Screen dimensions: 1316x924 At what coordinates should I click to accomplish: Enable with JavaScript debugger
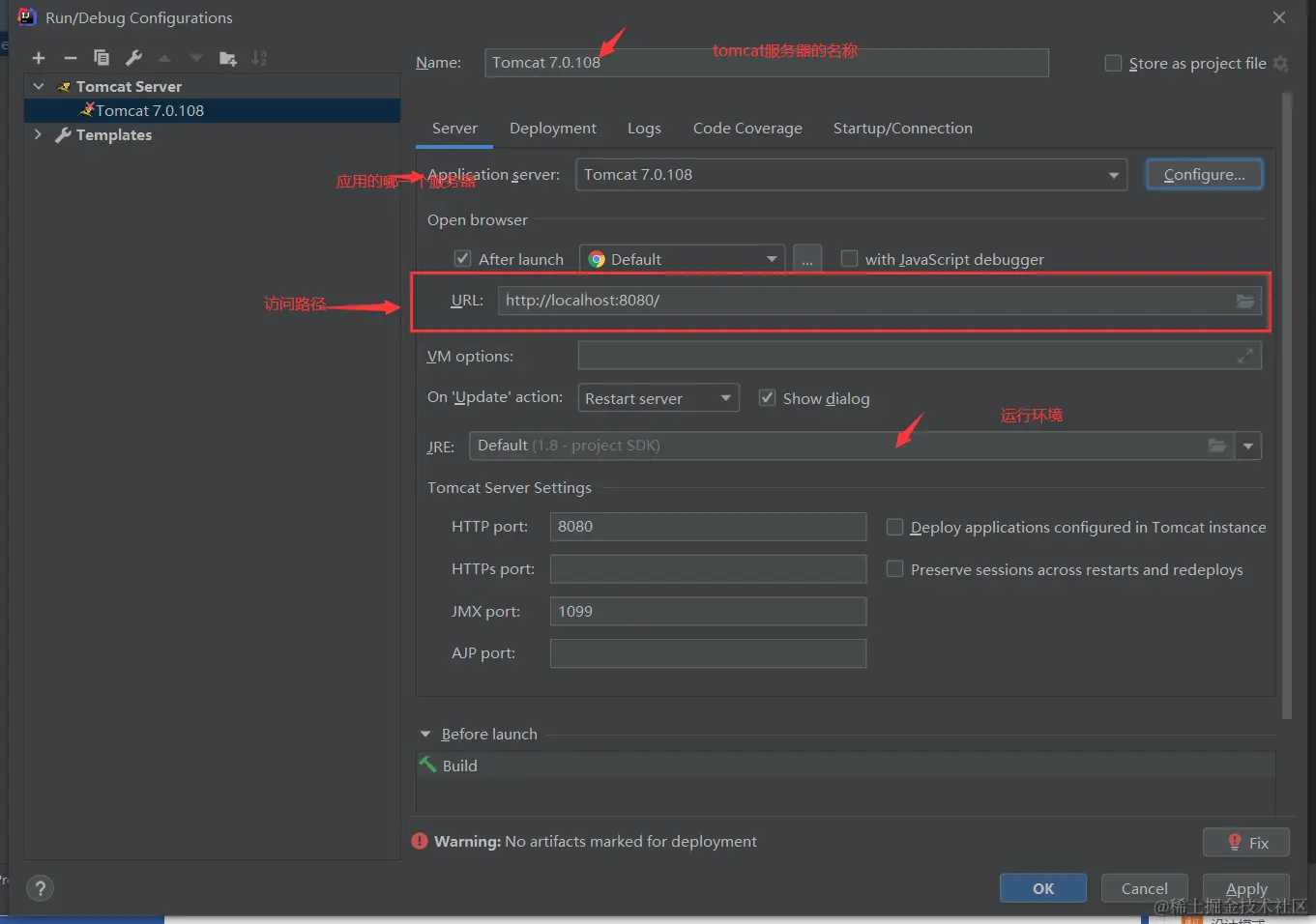point(849,259)
